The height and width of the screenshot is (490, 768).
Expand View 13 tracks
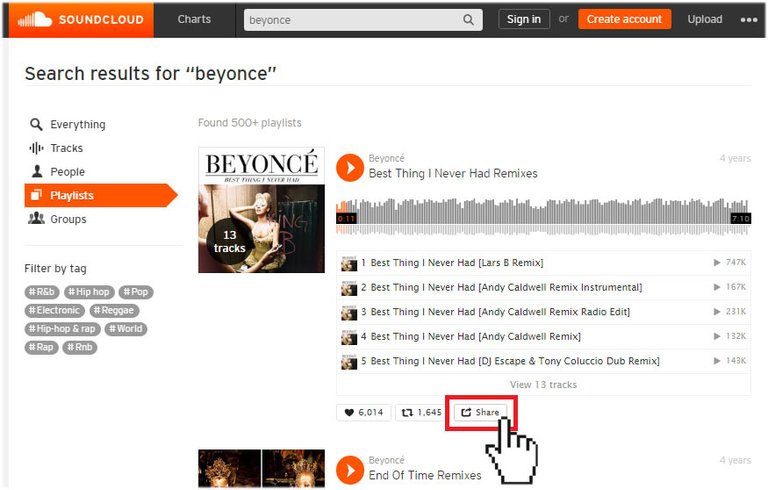(x=543, y=385)
